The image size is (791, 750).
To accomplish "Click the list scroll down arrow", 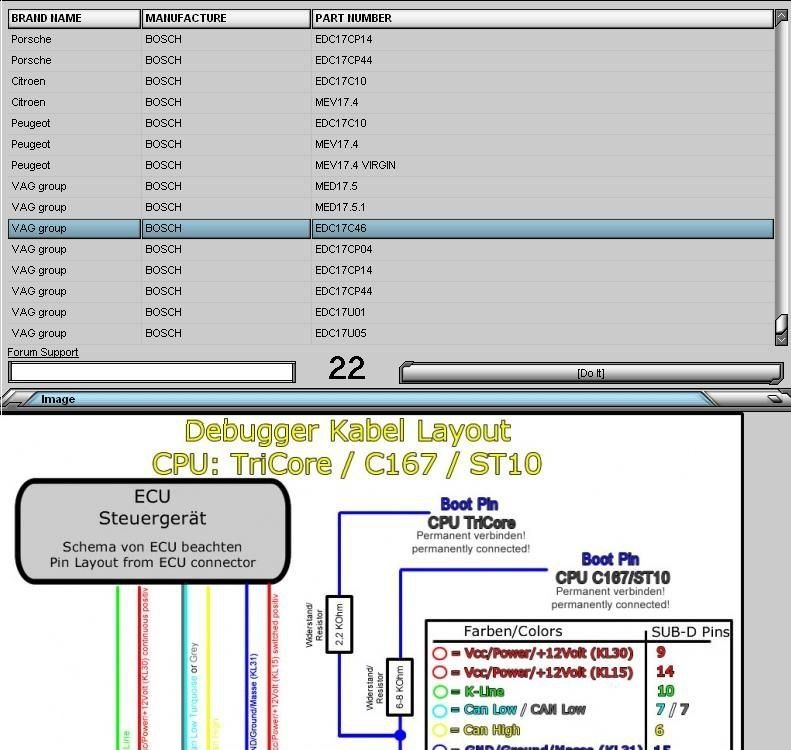I will pos(781,339).
